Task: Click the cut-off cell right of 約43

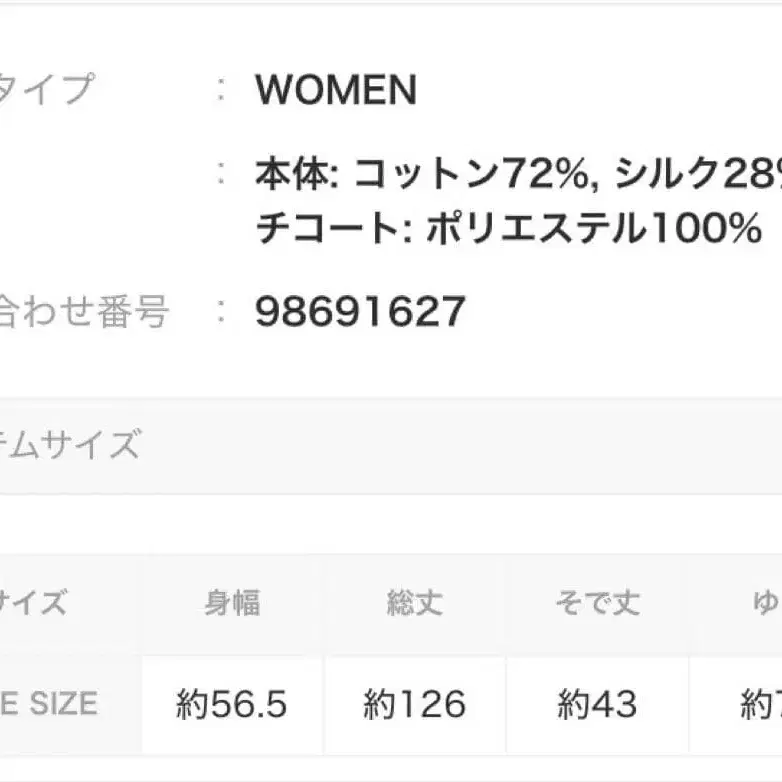Action: (761, 705)
